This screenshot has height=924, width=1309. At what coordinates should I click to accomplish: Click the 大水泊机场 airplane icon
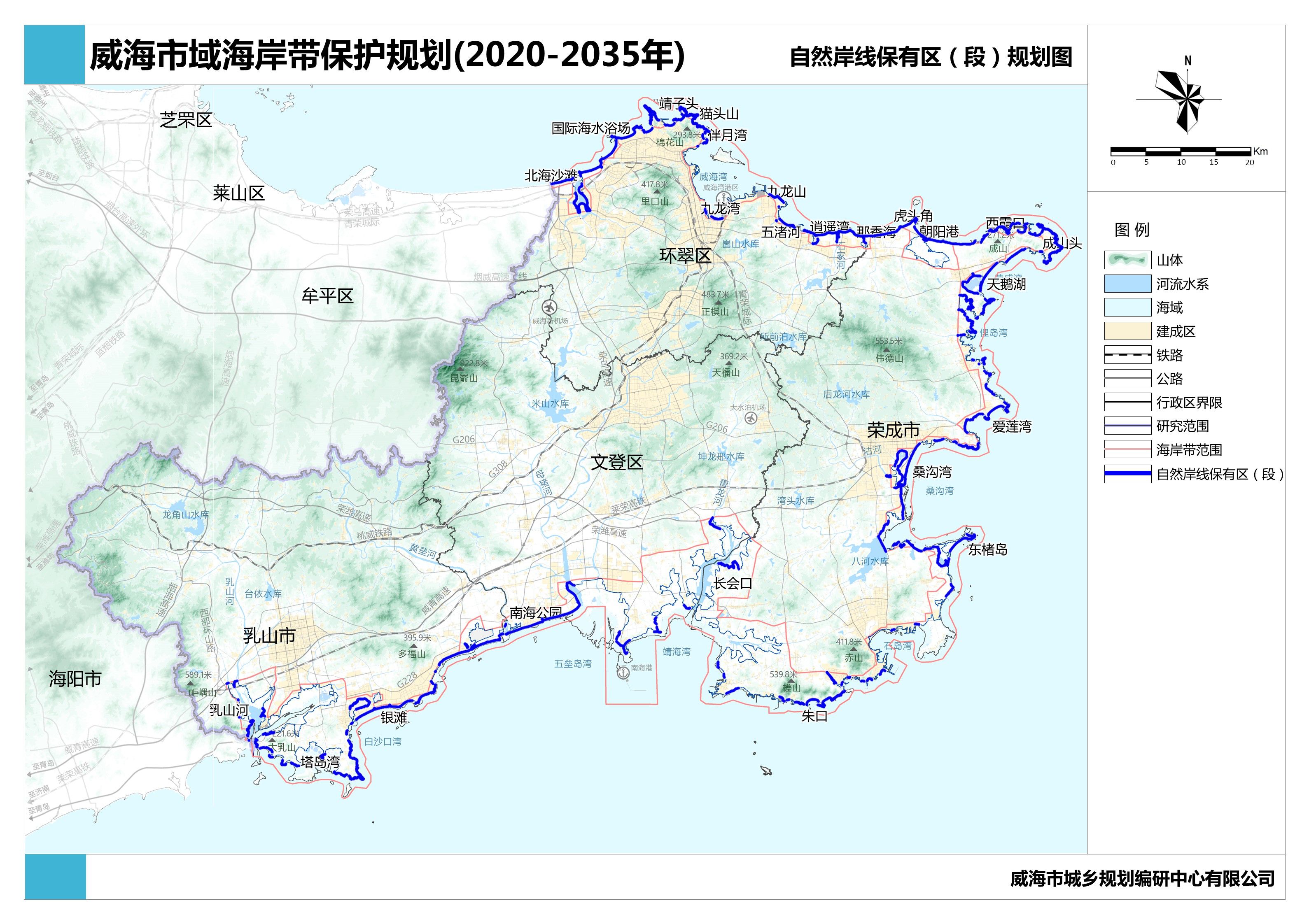751,418
